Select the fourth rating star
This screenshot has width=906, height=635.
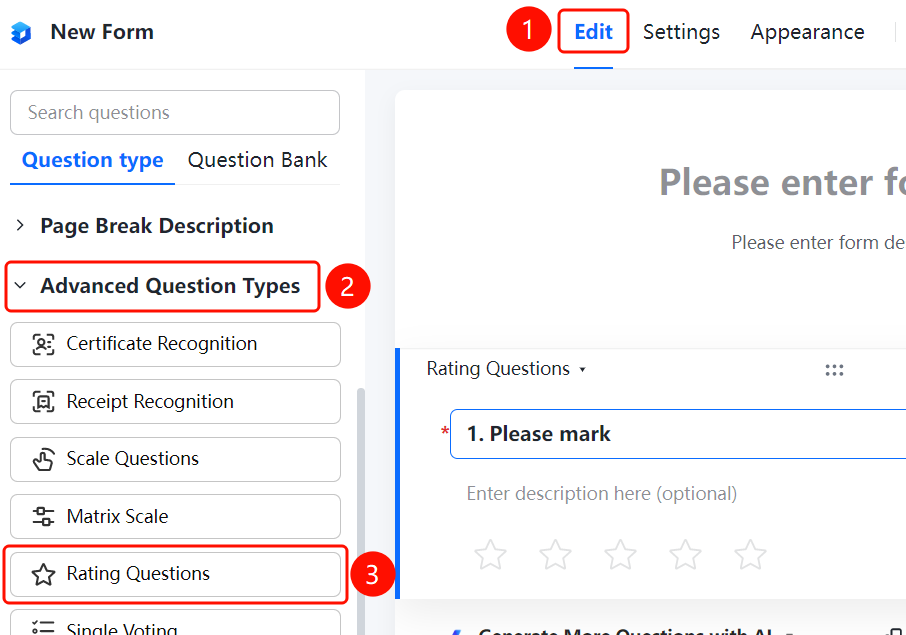[x=685, y=555]
